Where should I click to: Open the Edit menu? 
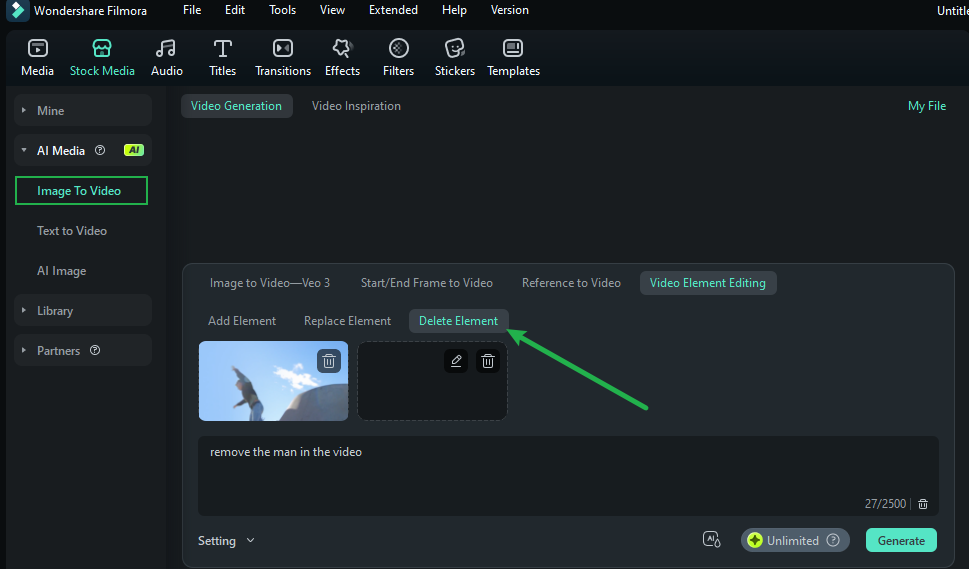pyautogui.click(x=235, y=10)
